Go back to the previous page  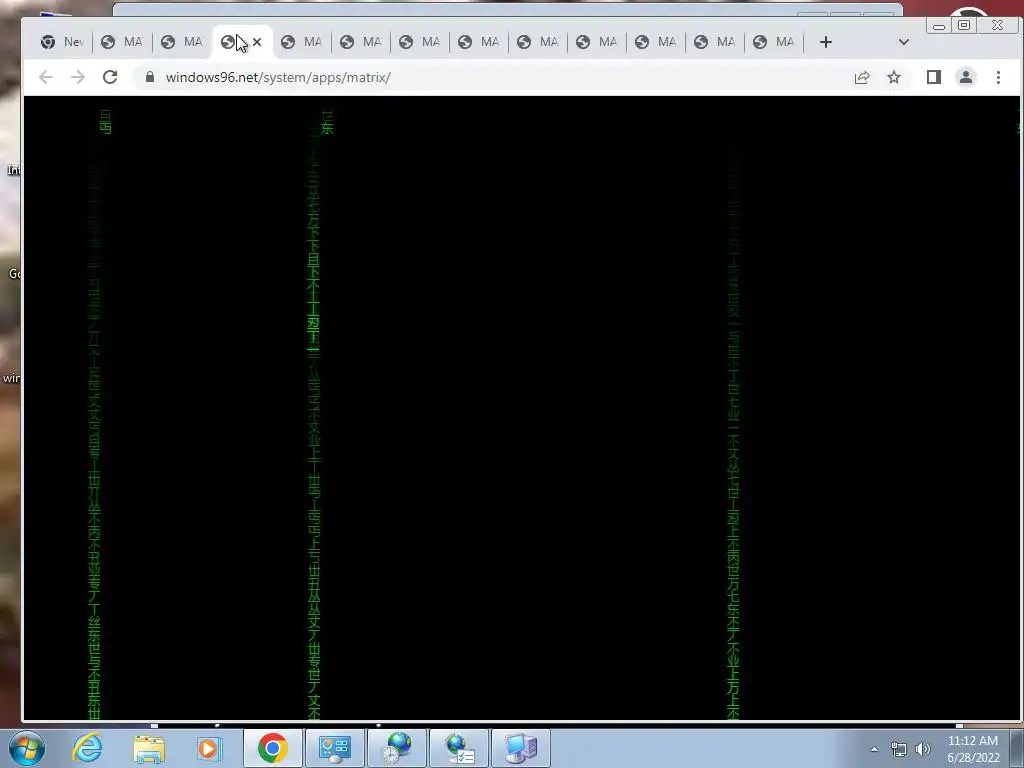pos(46,77)
